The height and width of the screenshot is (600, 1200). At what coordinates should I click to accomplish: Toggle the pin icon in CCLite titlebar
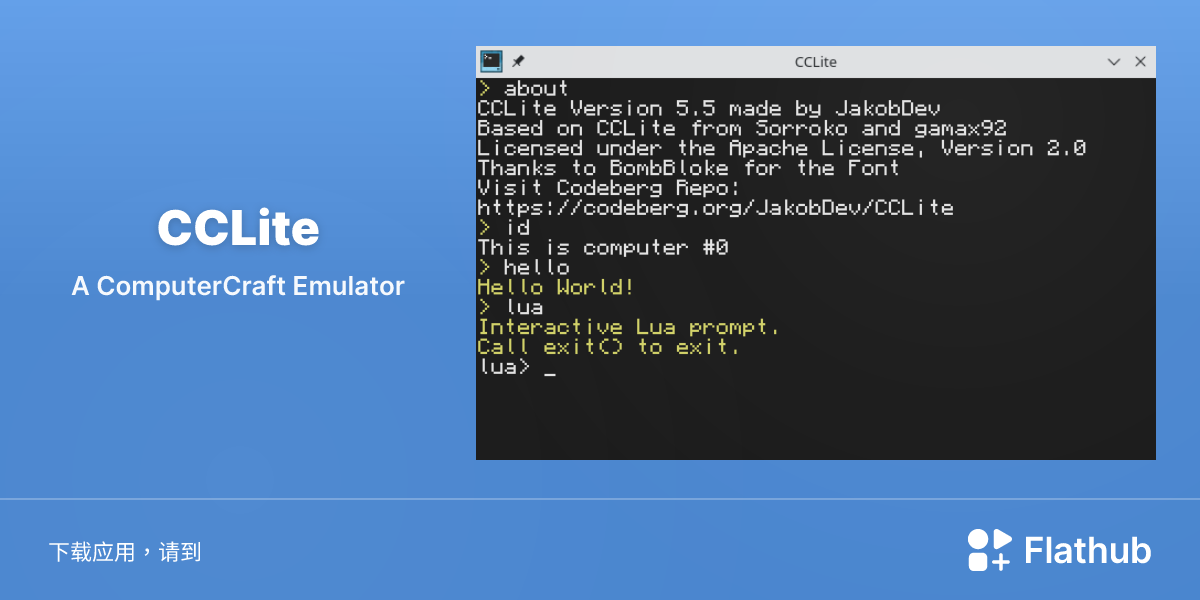coord(518,61)
